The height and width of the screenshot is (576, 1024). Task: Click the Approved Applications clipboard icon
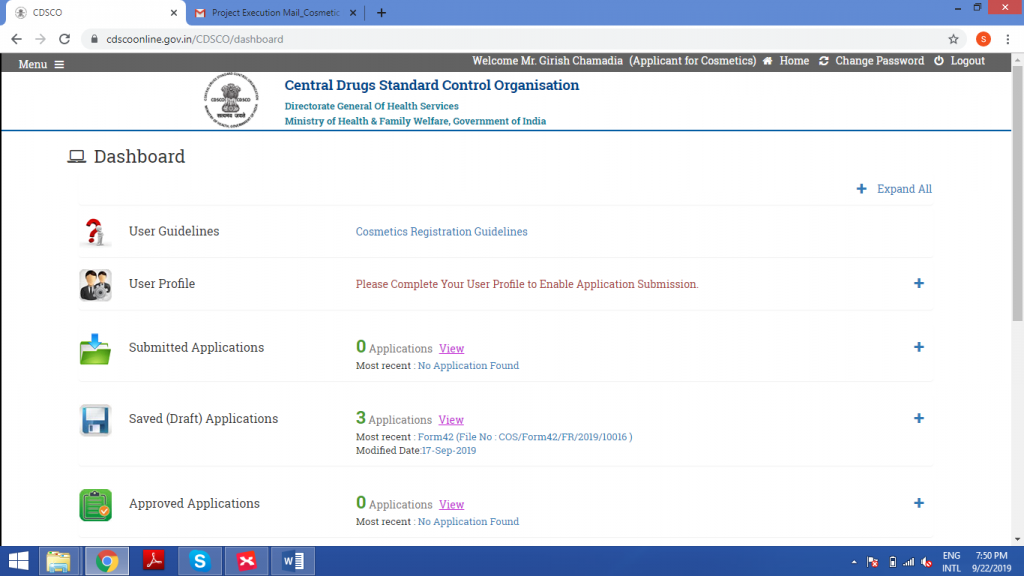[x=95, y=505]
